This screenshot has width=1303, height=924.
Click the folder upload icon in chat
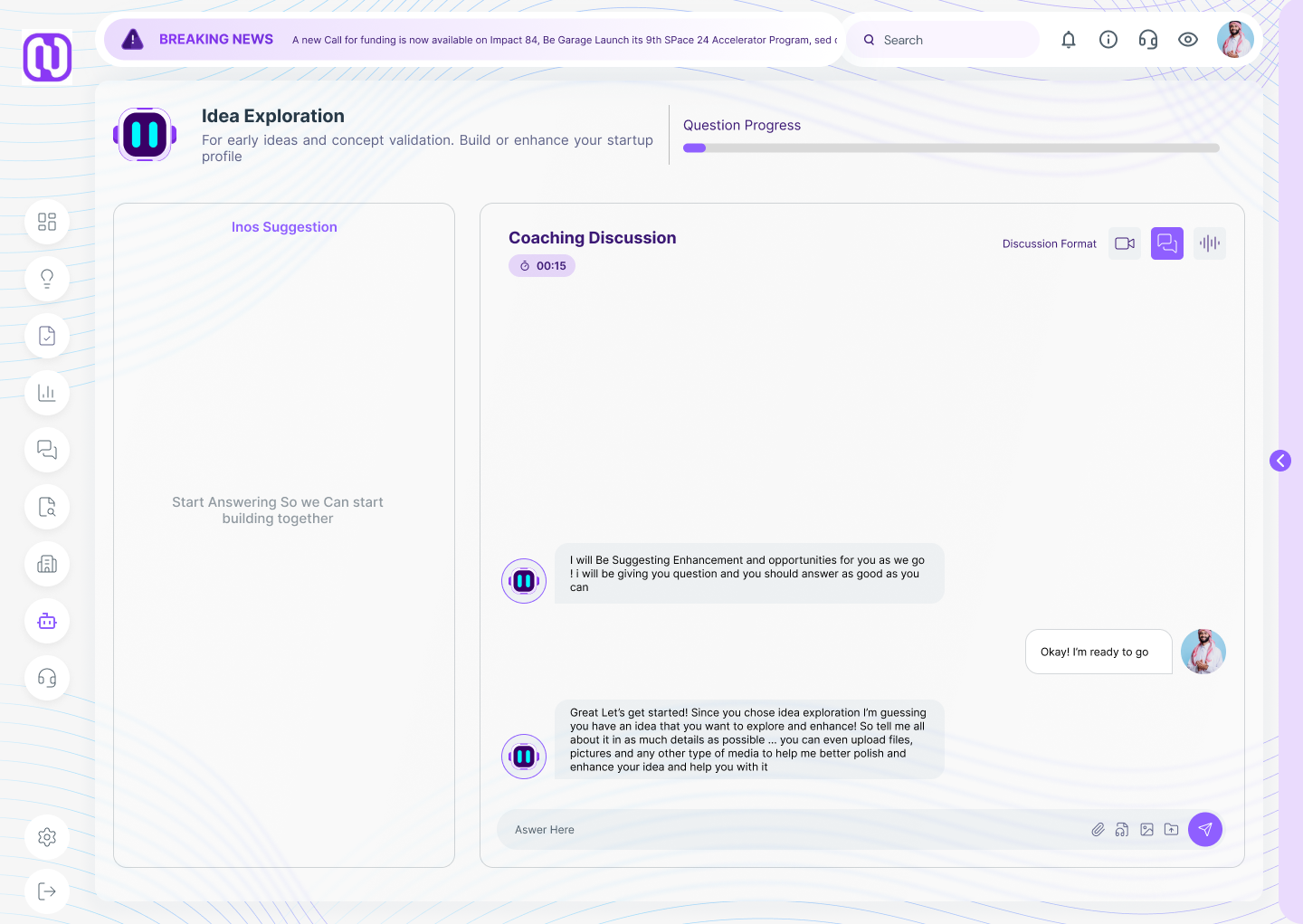click(x=1171, y=830)
